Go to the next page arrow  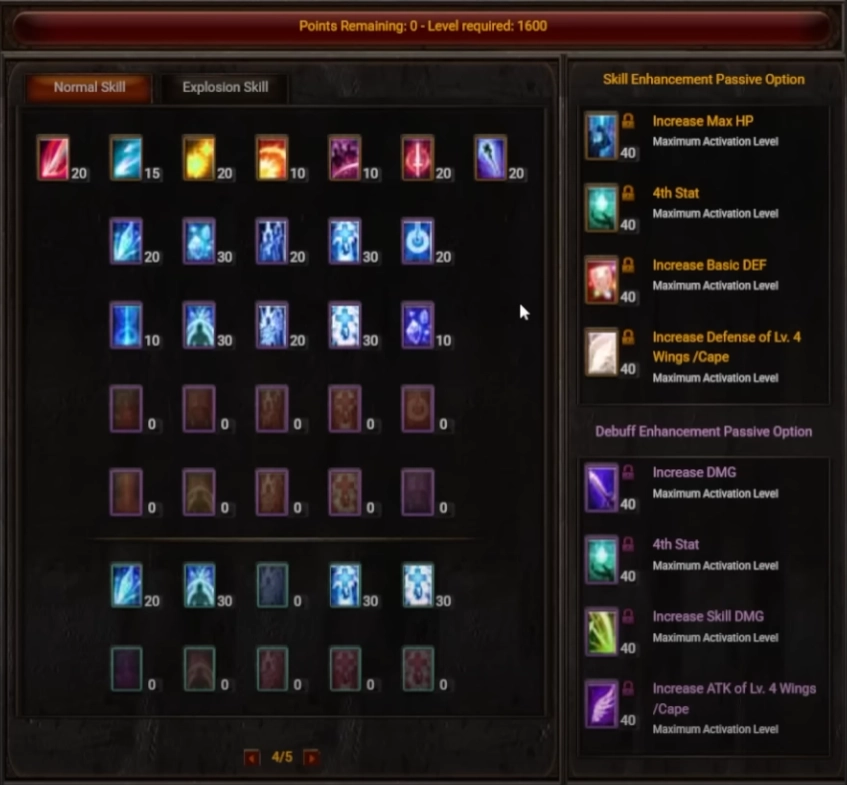pyautogui.click(x=311, y=757)
